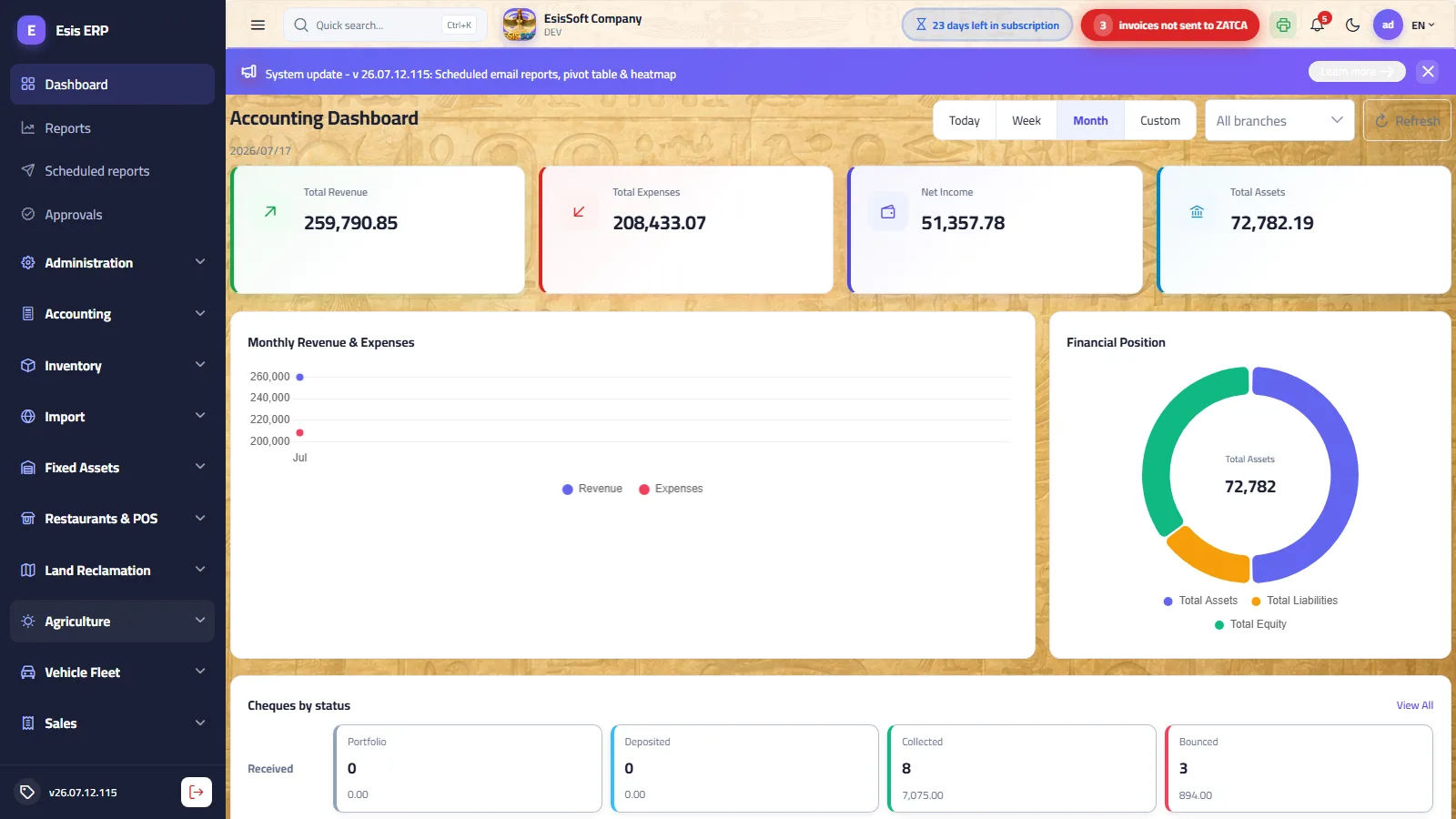Expand the Vehicle Fleet menu chevron
The image size is (1456, 819).
coord(200,672)
